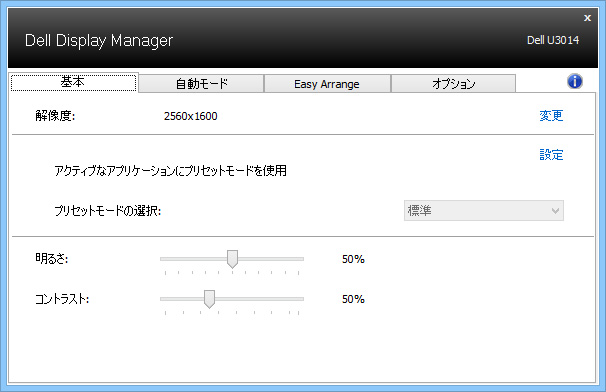
Task: Open the blue info icon
Action: [575, 82]
